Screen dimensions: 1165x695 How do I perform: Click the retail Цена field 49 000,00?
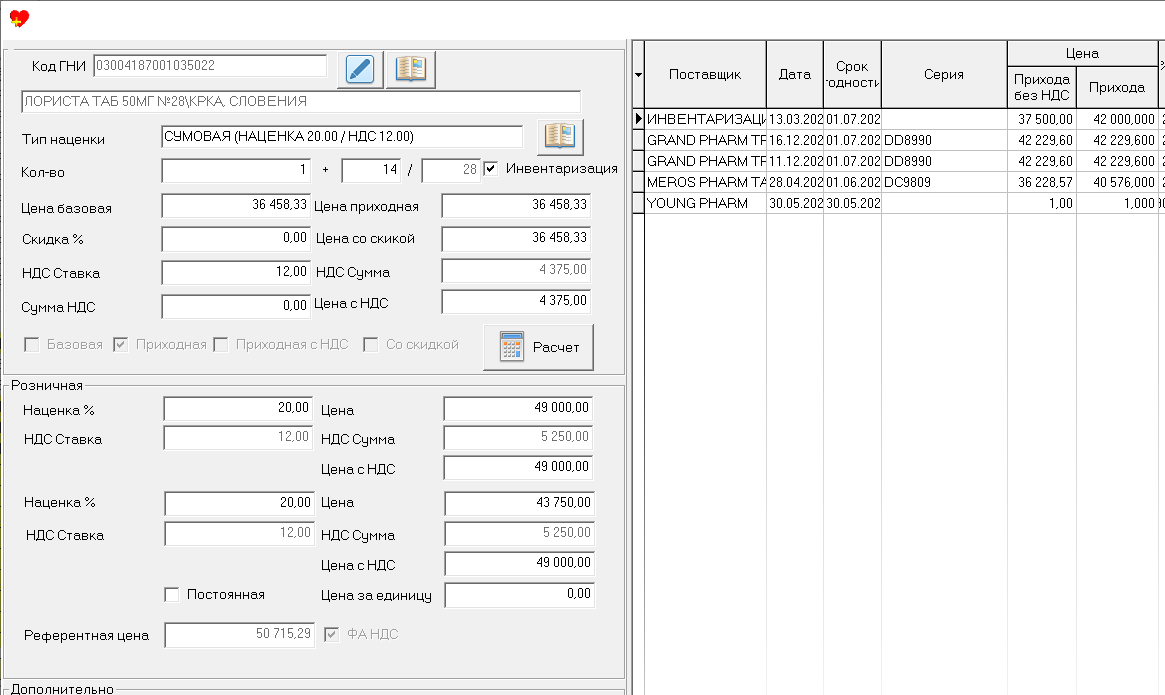pos(519,408)
